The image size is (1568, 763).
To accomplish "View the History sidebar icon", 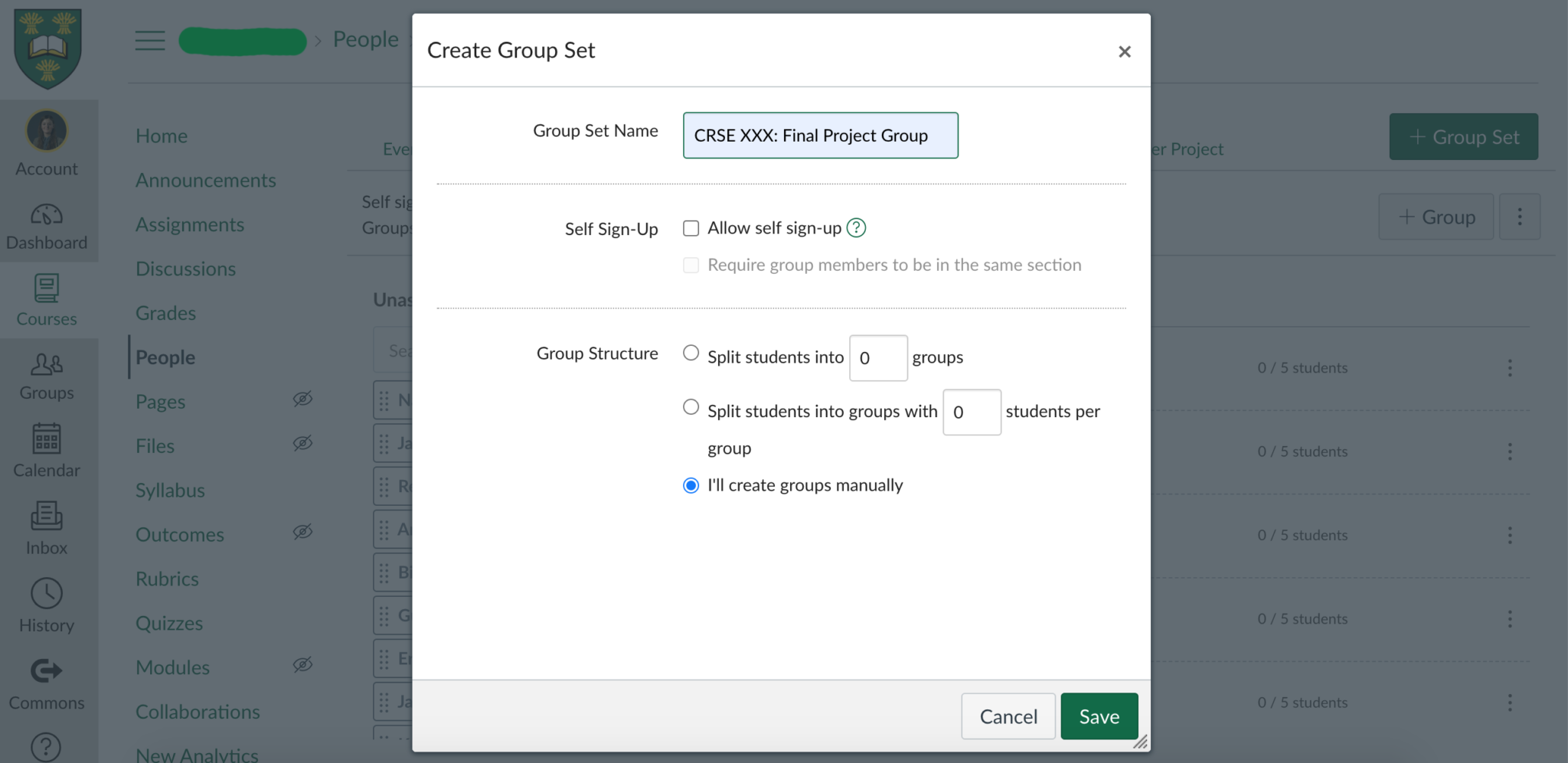I will point(47,595).
